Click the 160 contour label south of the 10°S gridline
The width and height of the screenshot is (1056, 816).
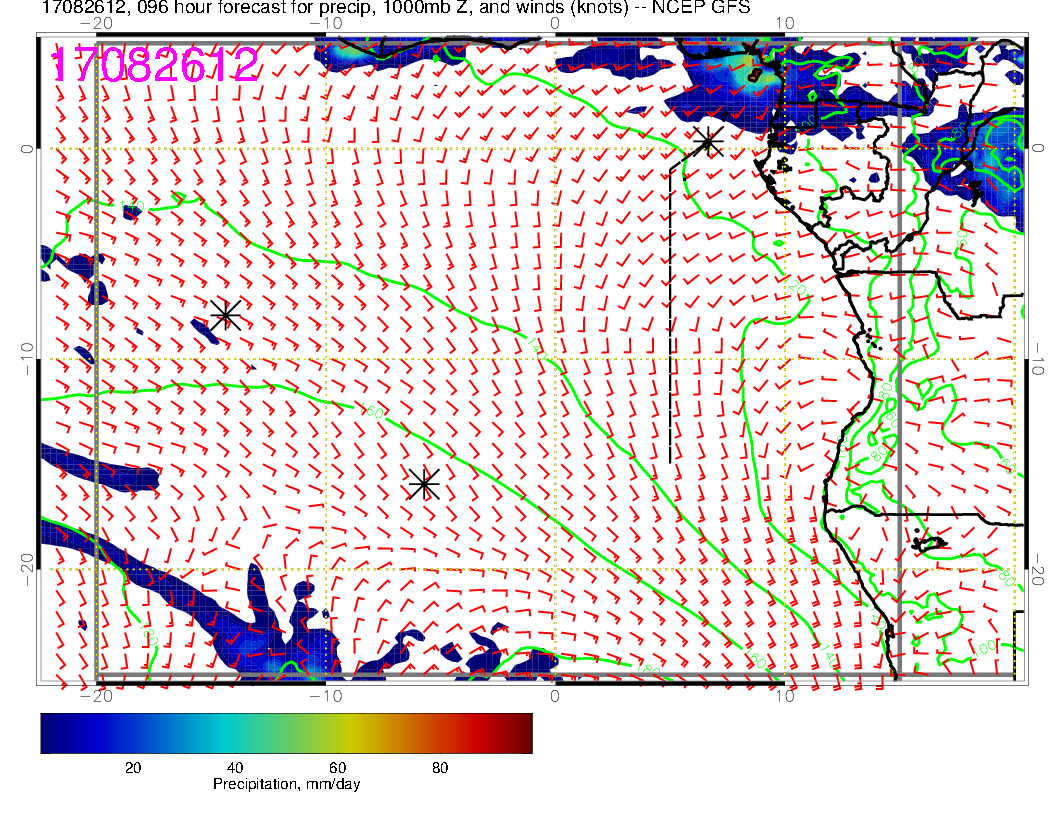pyautogui.click(x=372, y=410)
